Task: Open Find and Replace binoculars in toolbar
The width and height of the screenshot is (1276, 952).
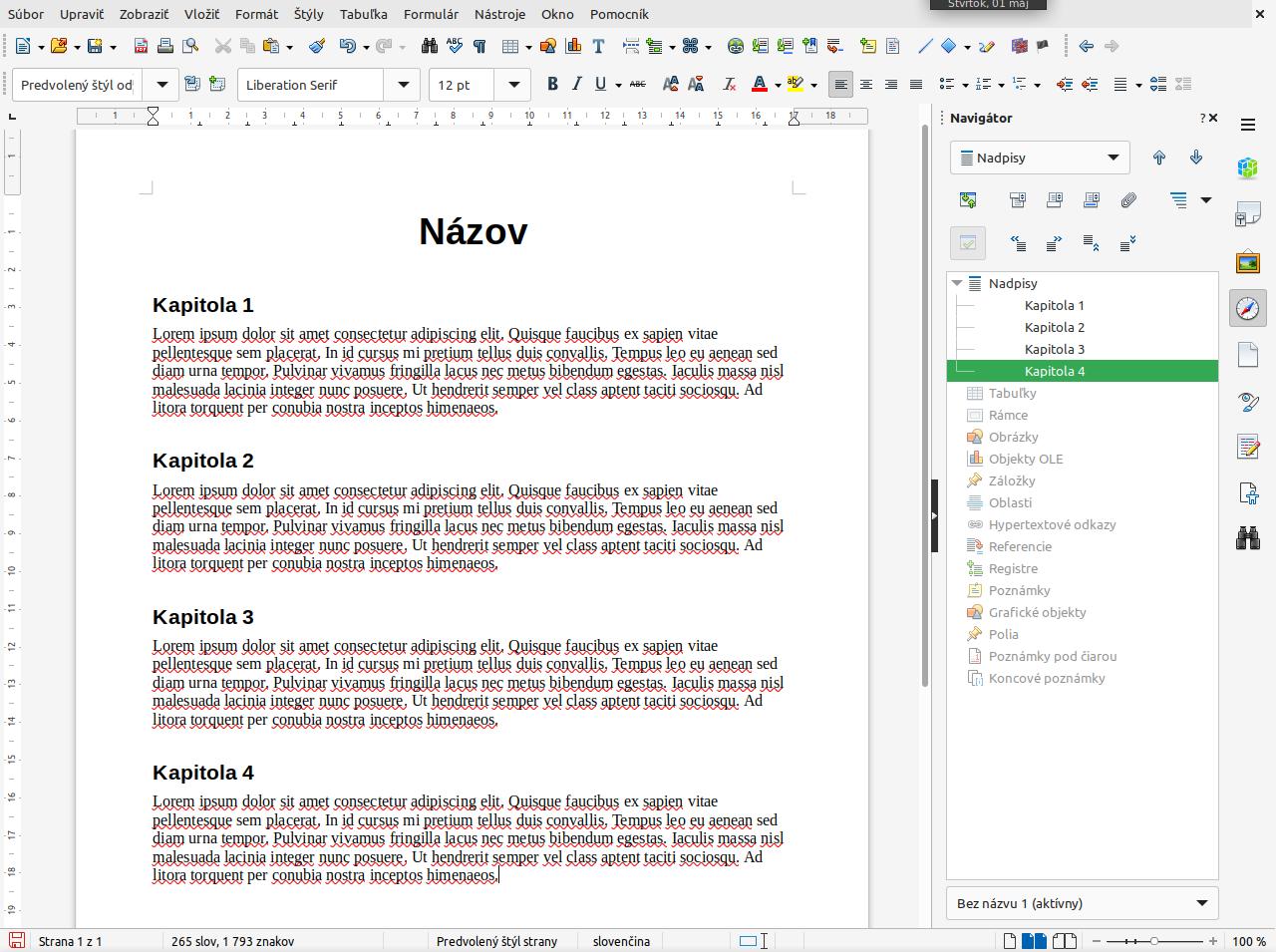Action: pyautogui.click(x=430, y=46)
